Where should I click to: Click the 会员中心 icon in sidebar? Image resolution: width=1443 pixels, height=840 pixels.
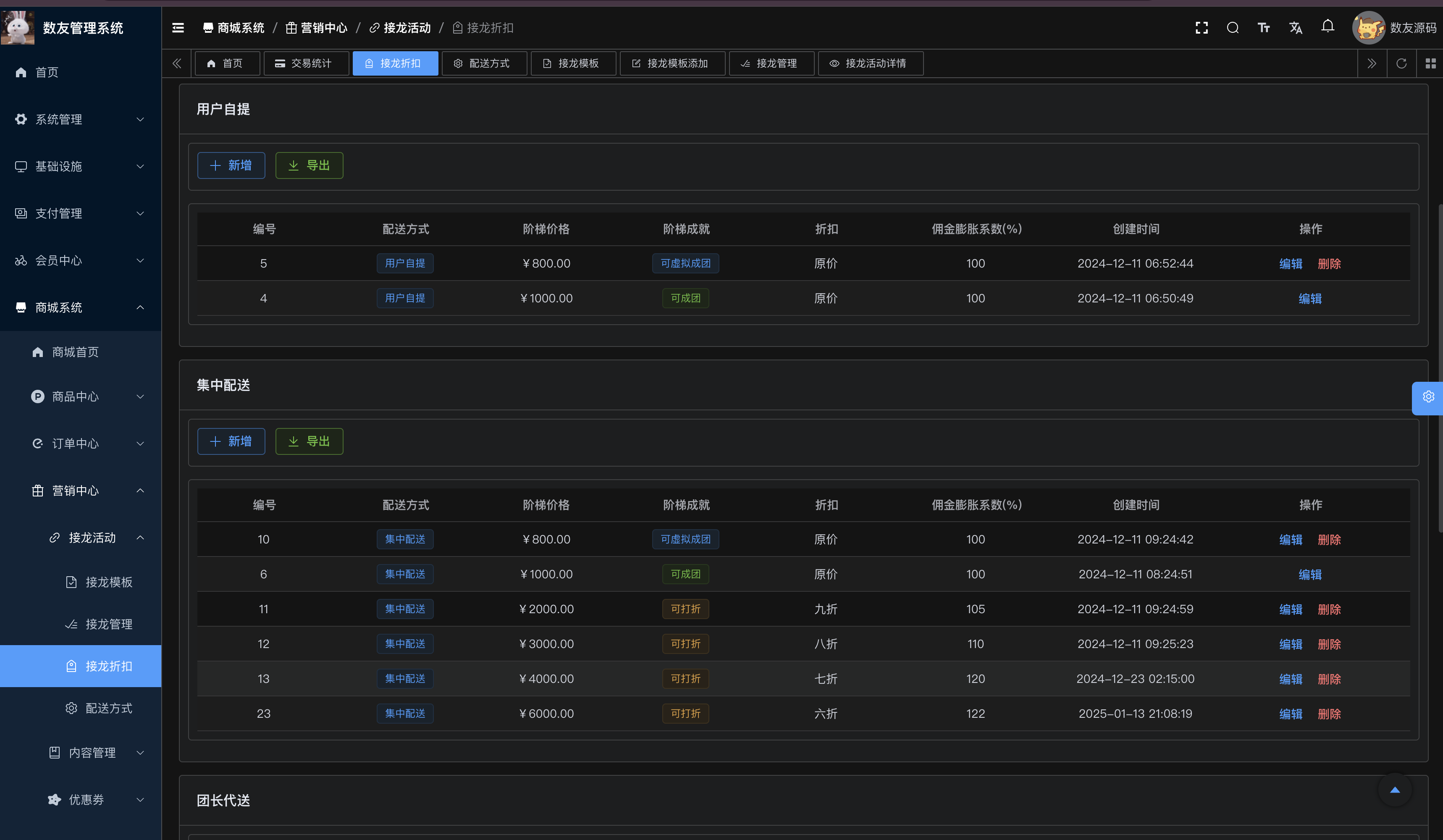coord(21,260)
